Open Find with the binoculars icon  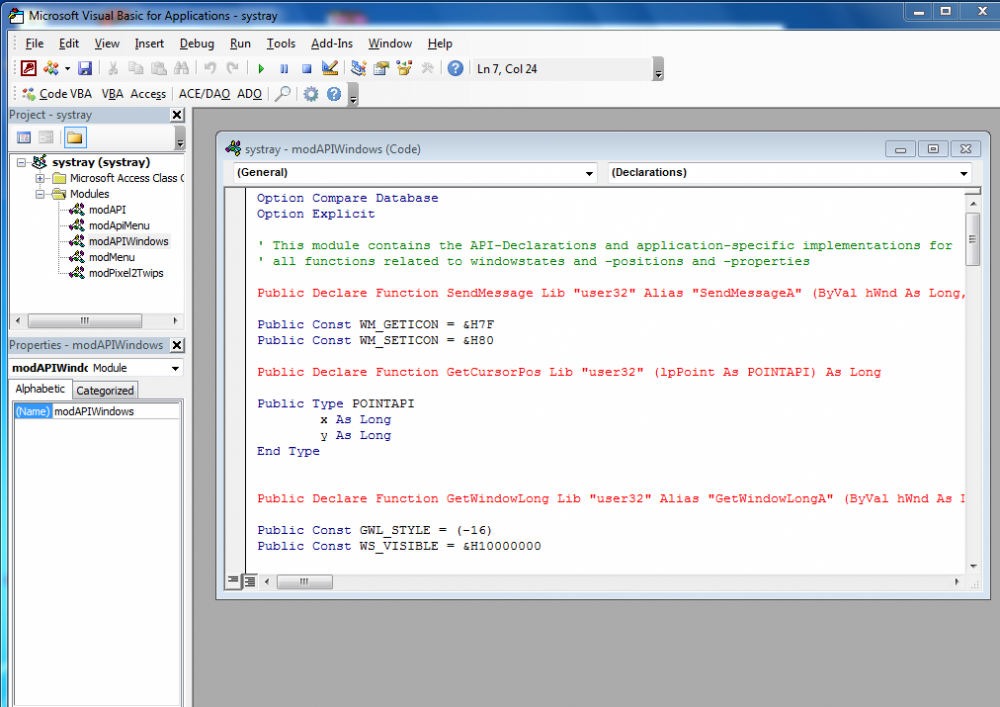point(181,68)
